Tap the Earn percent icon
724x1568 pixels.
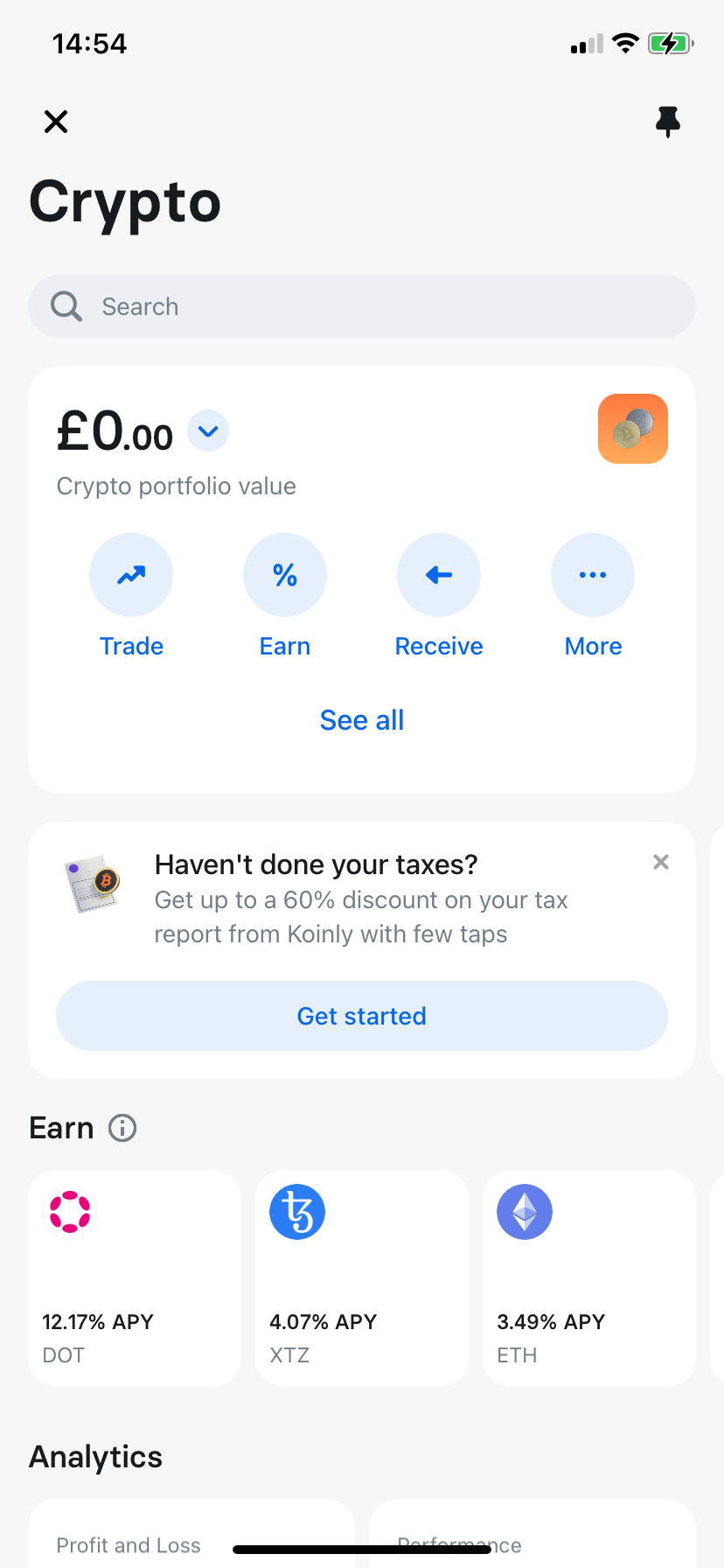285,575
